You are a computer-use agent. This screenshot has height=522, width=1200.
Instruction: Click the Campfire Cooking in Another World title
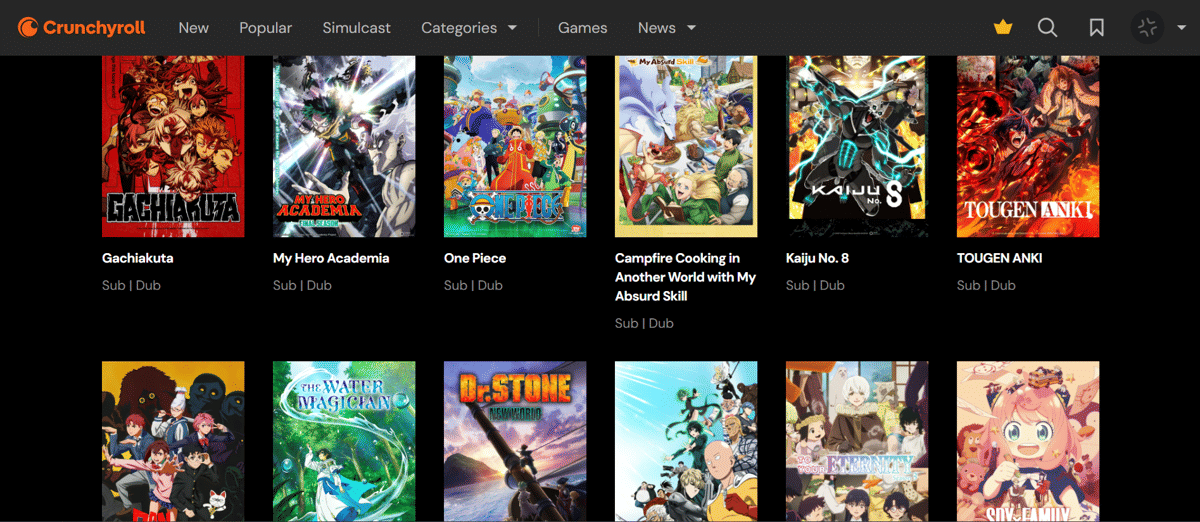pyautogui.click(x=685, y=277)
